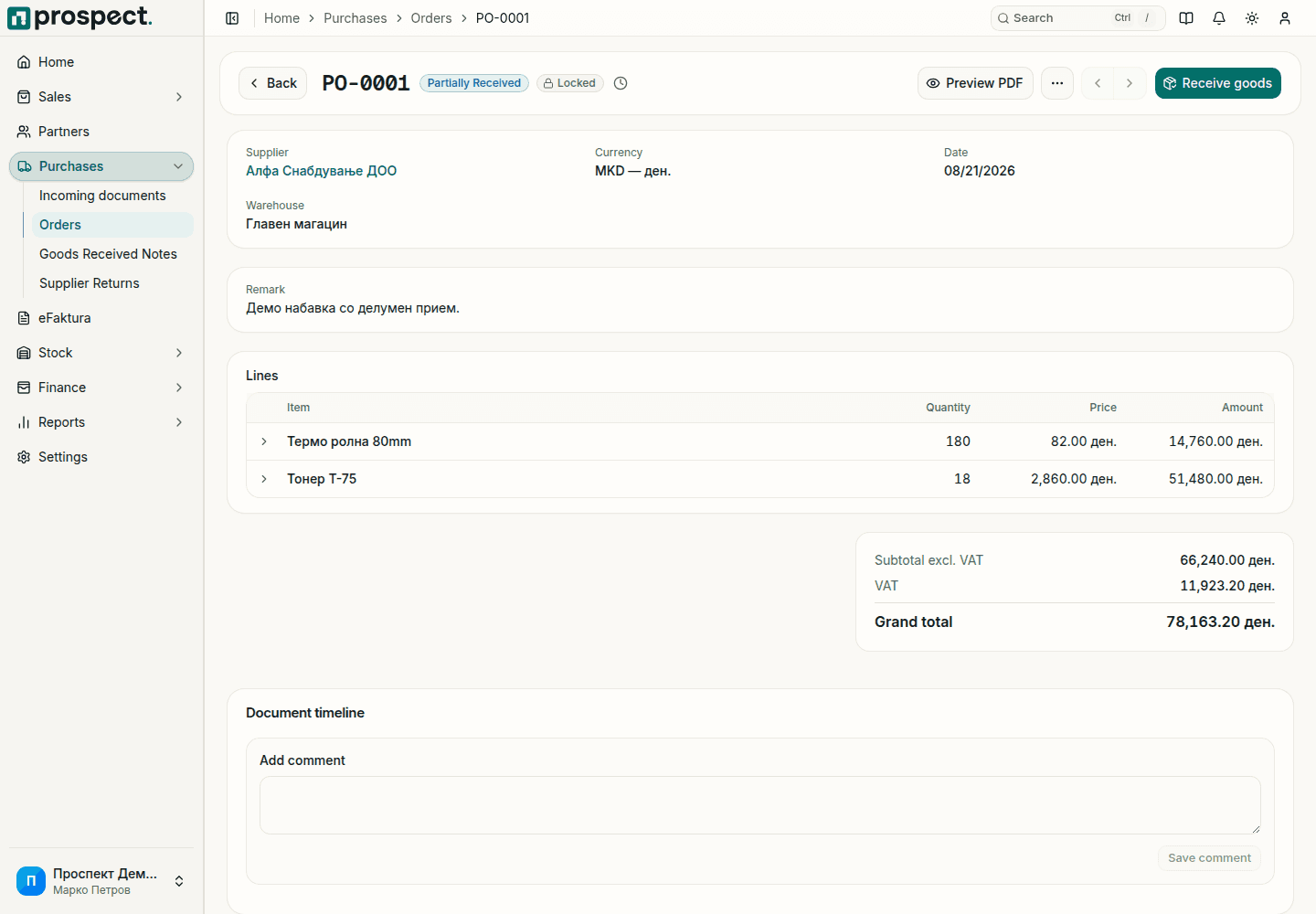Screen dimensions: 1316x914
Task: Focus the Add comment text area
Action: tap(760, 805)
